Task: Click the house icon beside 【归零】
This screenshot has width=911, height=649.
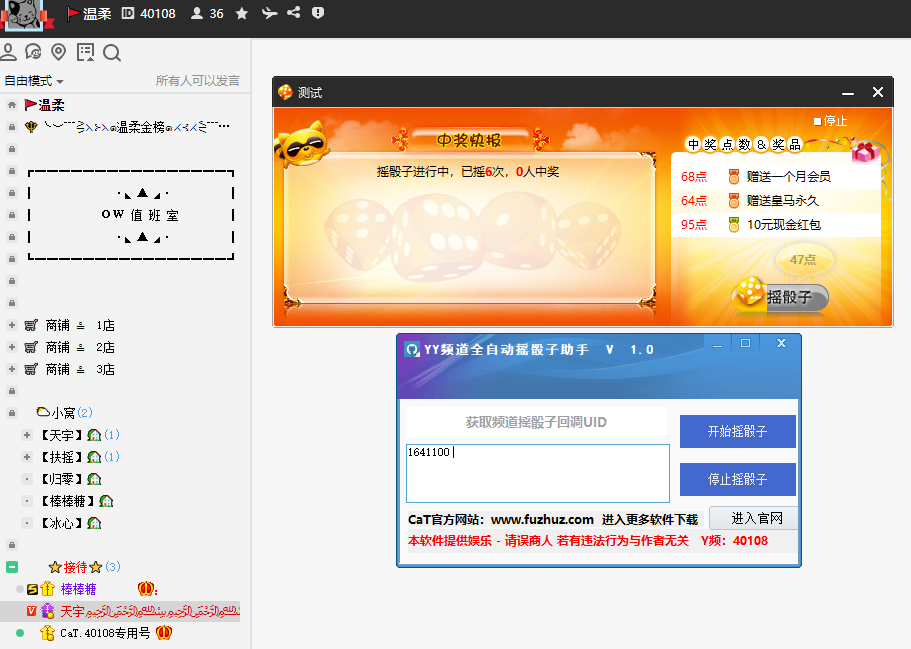Action: point(94,479)
